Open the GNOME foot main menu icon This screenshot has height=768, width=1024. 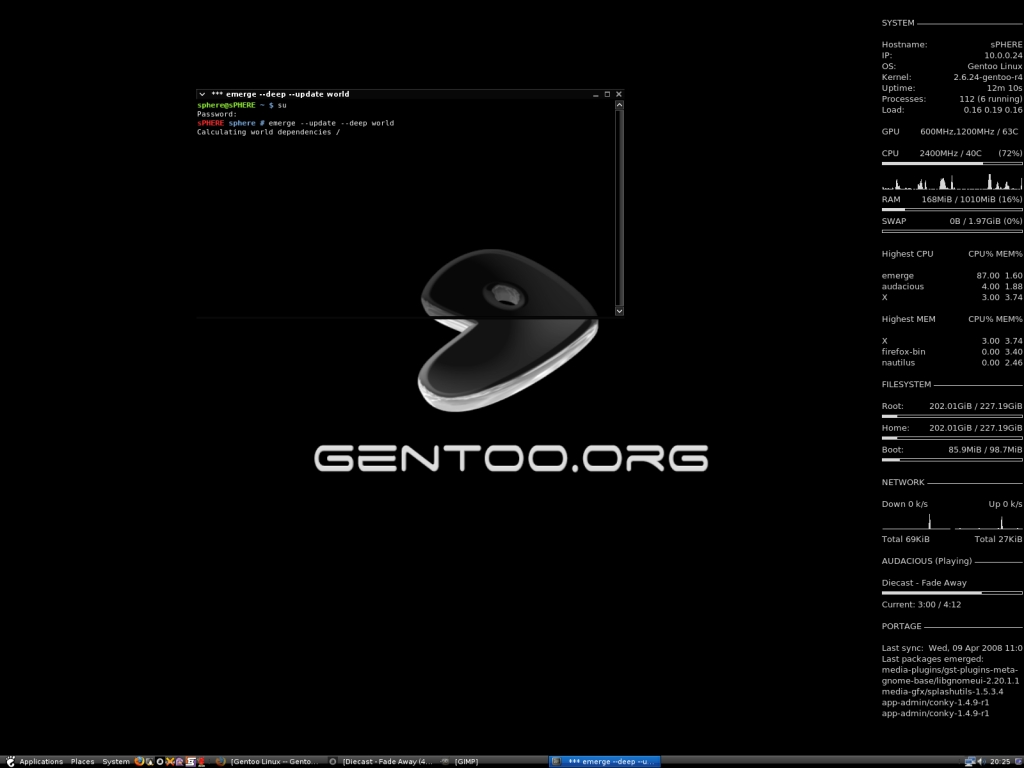click(x=10, y=761)
